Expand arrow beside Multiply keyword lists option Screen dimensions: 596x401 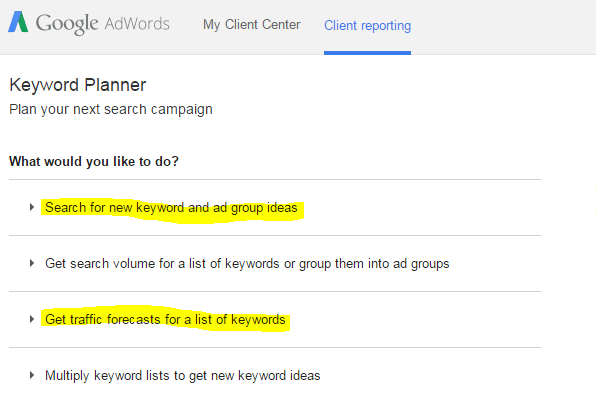pos(32,375)
